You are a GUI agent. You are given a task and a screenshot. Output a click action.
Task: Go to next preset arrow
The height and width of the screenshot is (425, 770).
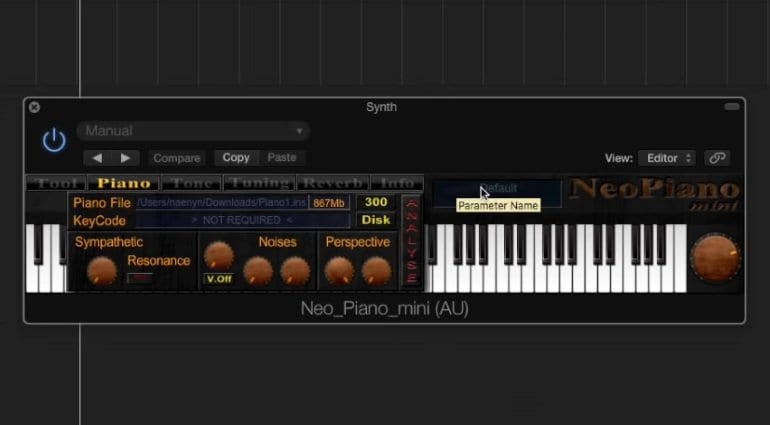(126, 158)
